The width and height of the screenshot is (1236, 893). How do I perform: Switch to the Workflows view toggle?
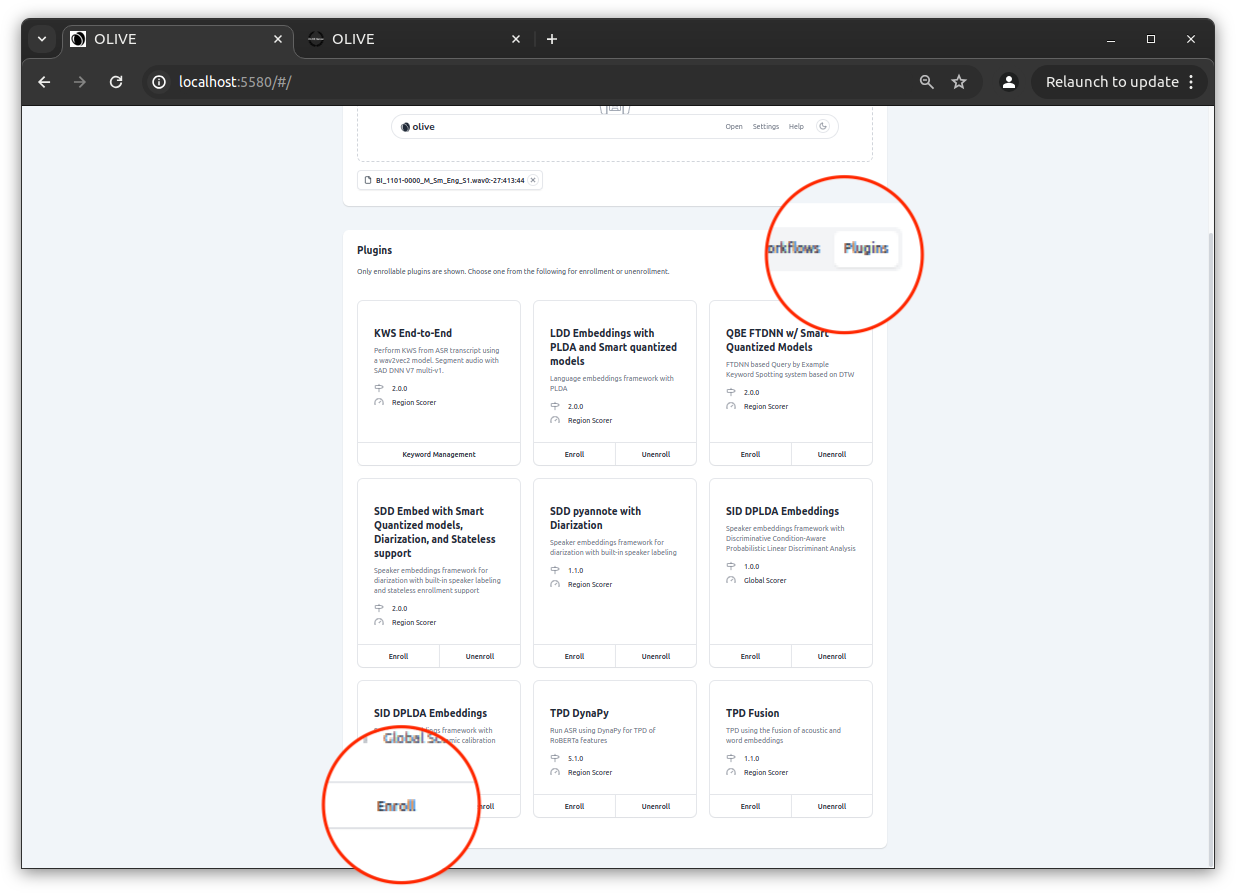pyautogui.click(x=793, y=248)
